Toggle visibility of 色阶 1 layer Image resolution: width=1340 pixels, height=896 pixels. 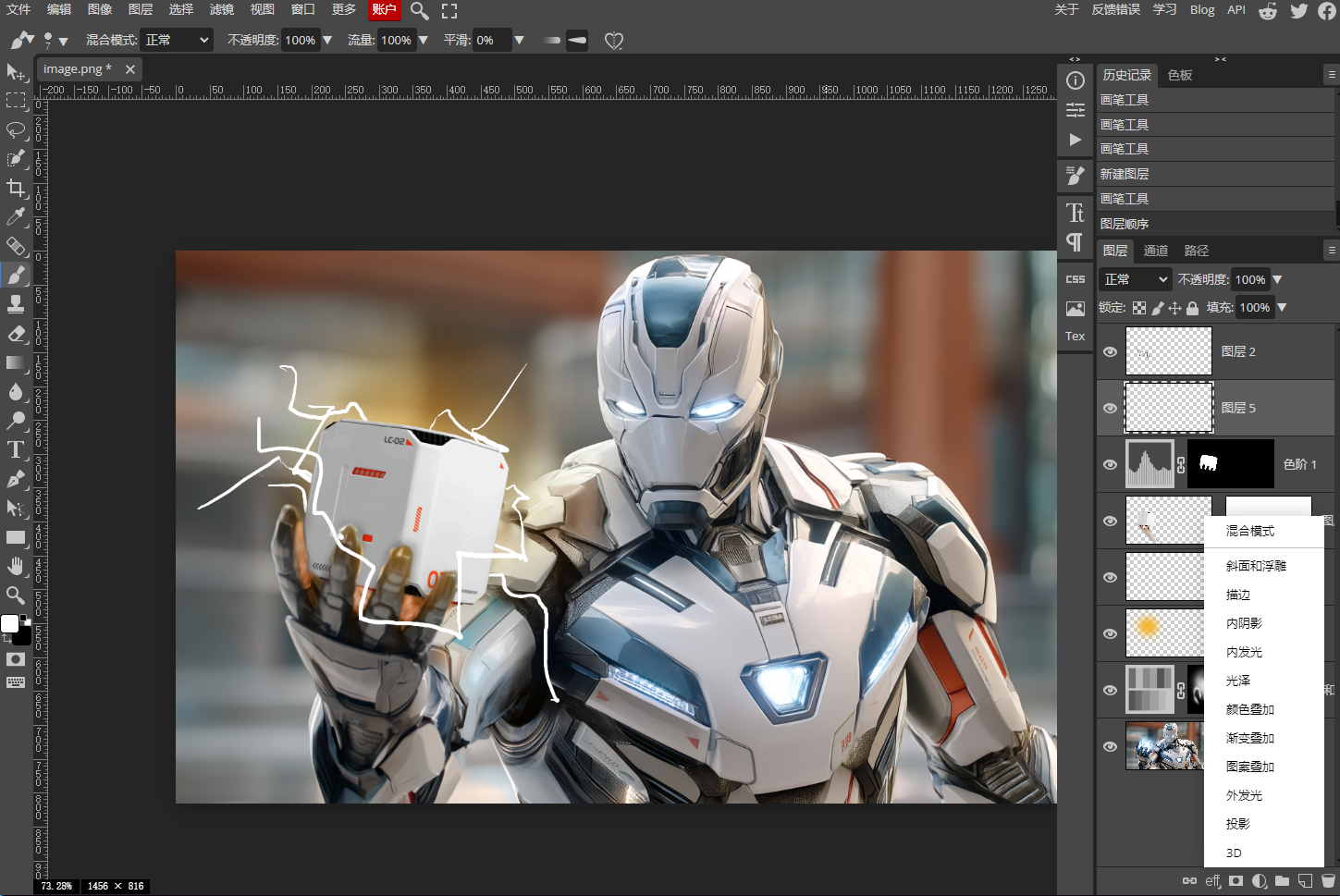[1110, 464]
